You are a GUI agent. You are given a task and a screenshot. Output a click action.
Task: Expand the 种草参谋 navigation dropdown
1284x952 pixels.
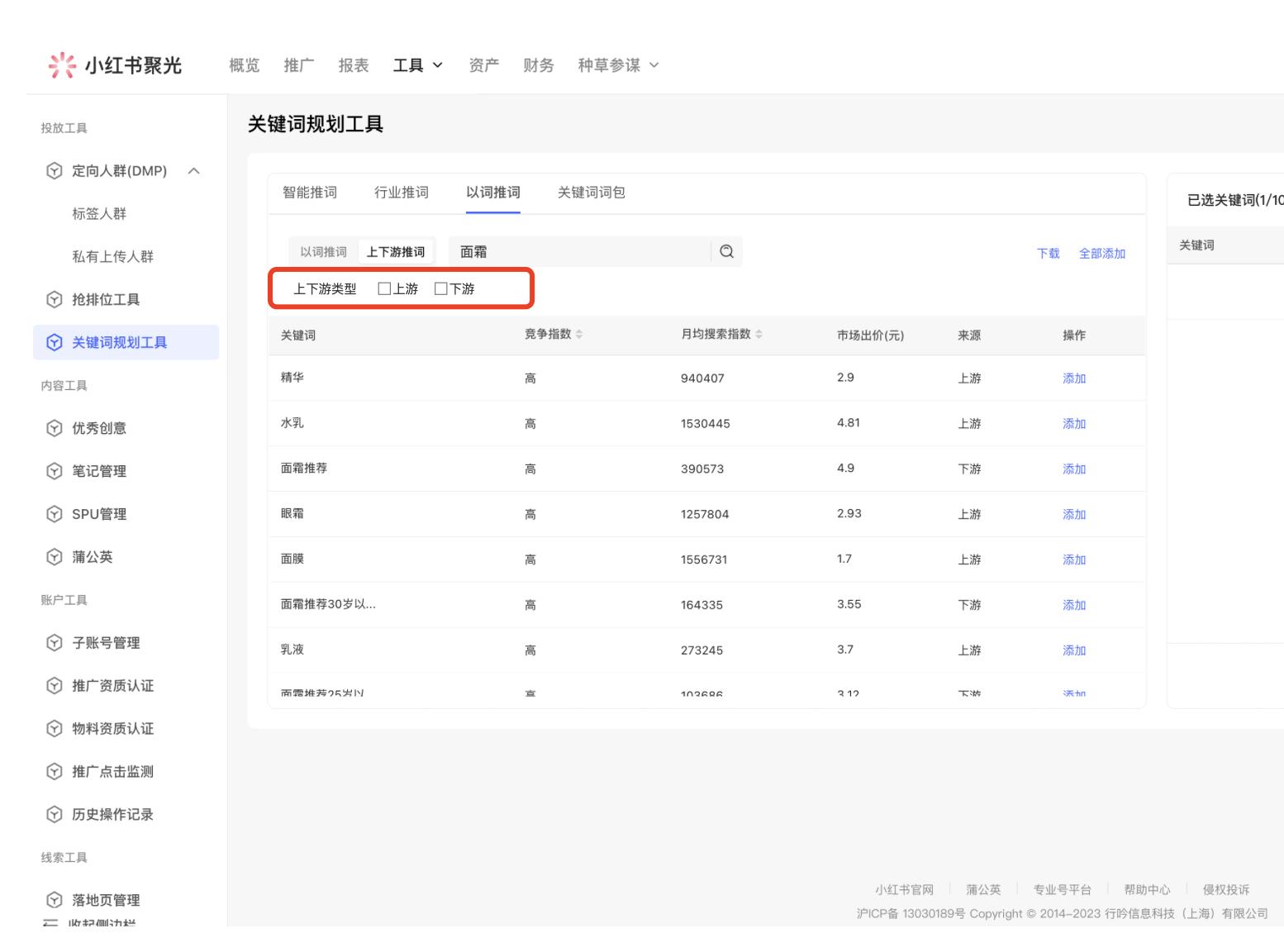pos(618,65)
